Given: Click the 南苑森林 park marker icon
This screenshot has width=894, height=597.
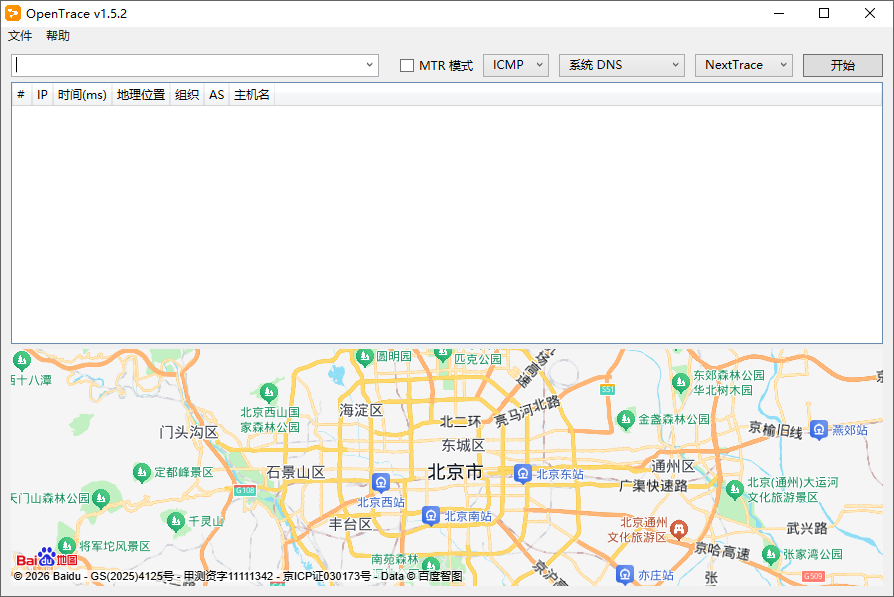Looking at the screenshot, I should pos(430,564).
